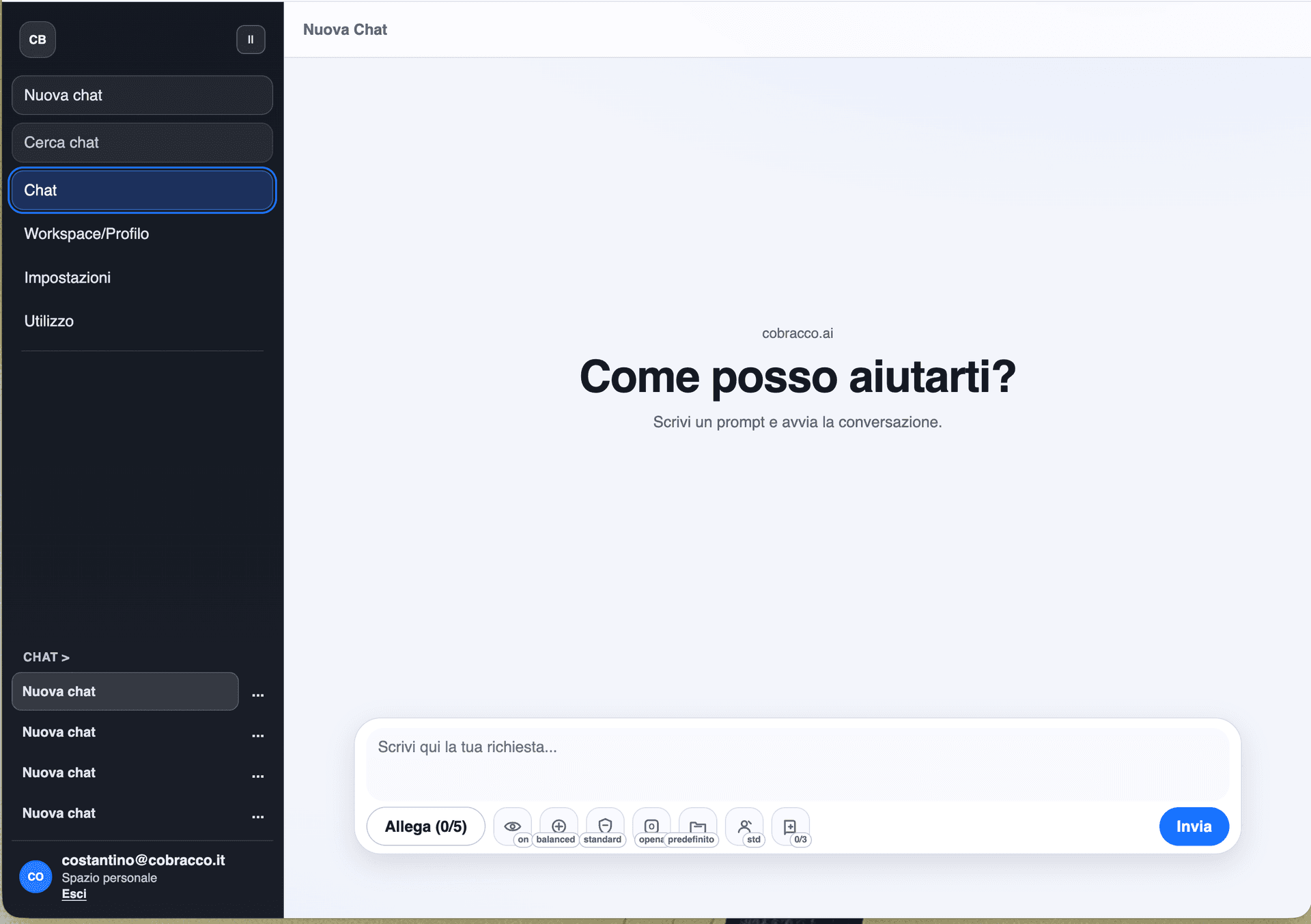Select the 'balanced' plus-circle icon
This screenshot has height=924, width=1311.
(x=559, y=826)
